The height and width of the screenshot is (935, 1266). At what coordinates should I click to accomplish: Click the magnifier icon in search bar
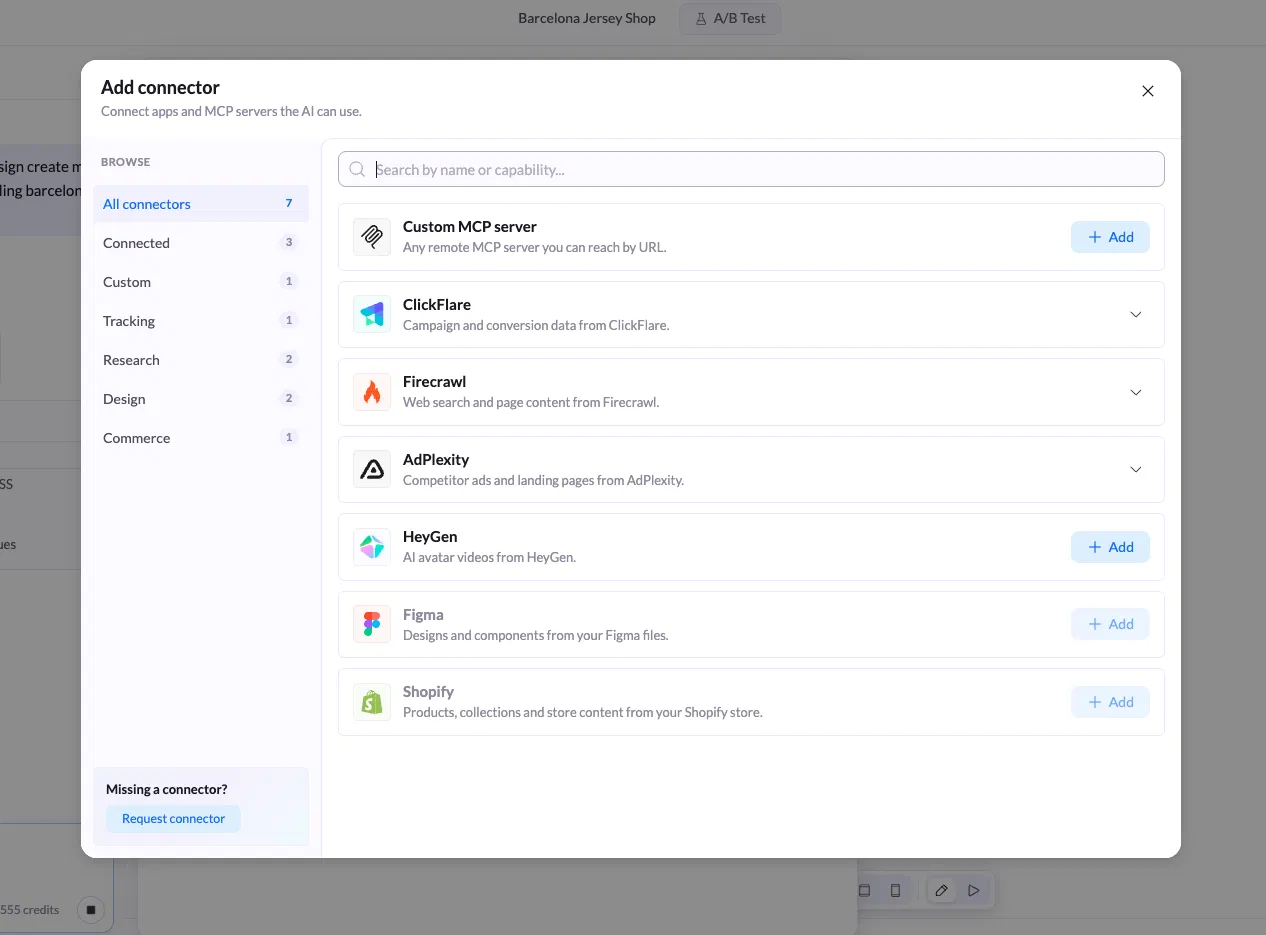(358, 170)
